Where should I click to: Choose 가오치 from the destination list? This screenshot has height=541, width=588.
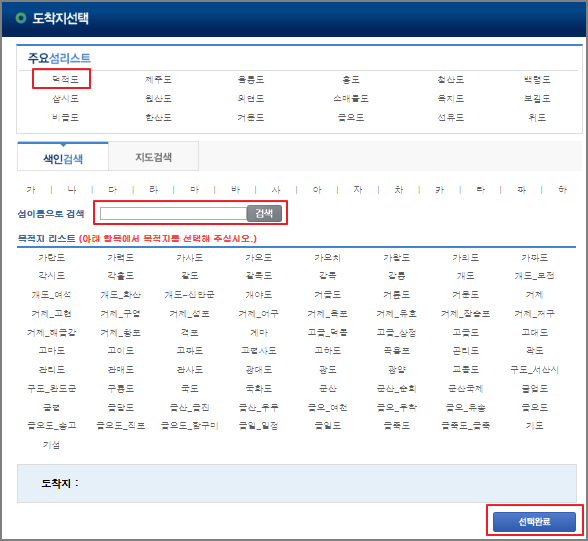[327, 258]
